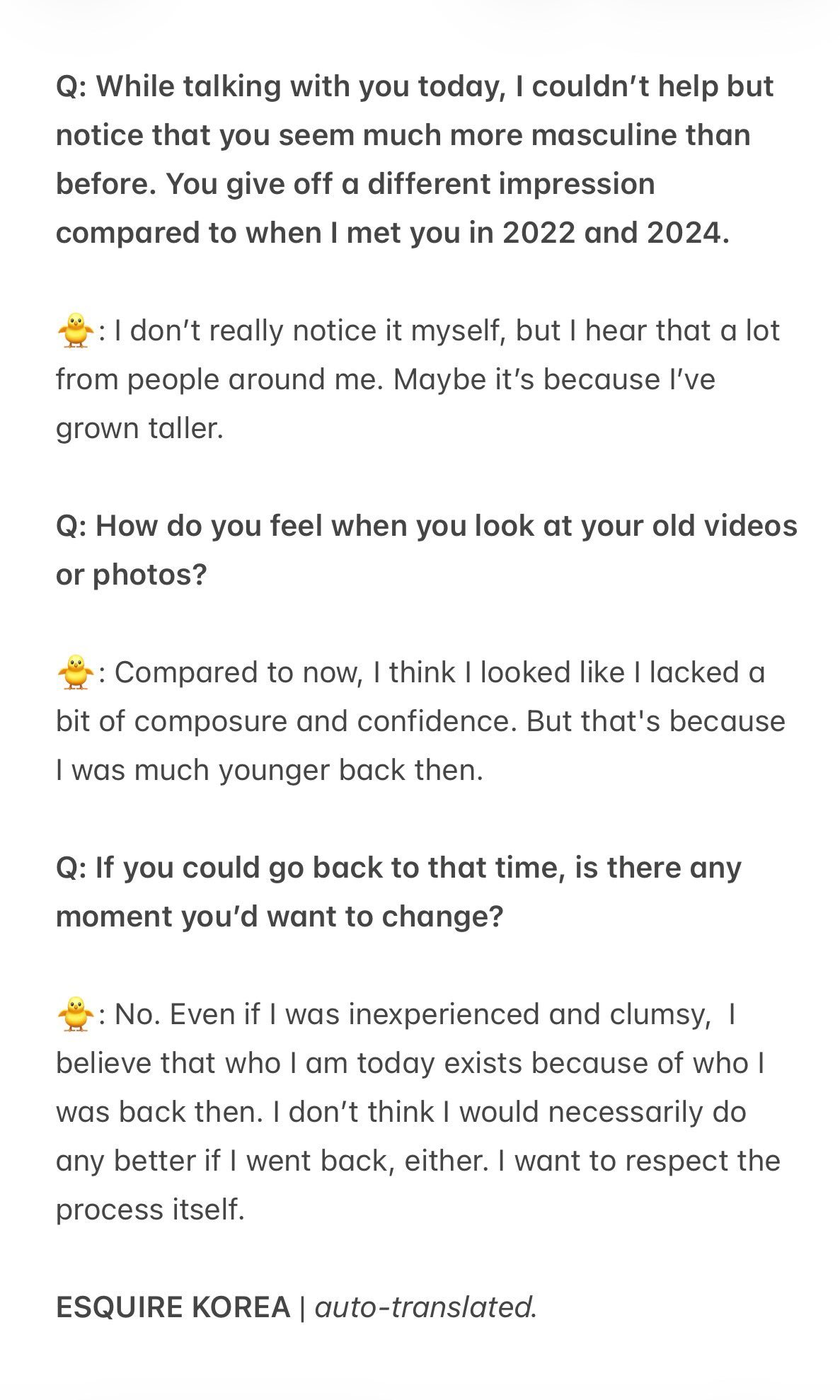Click the line beginning "believe that who I am today"
The image size is (840, 1400).
pos(410,1064)
